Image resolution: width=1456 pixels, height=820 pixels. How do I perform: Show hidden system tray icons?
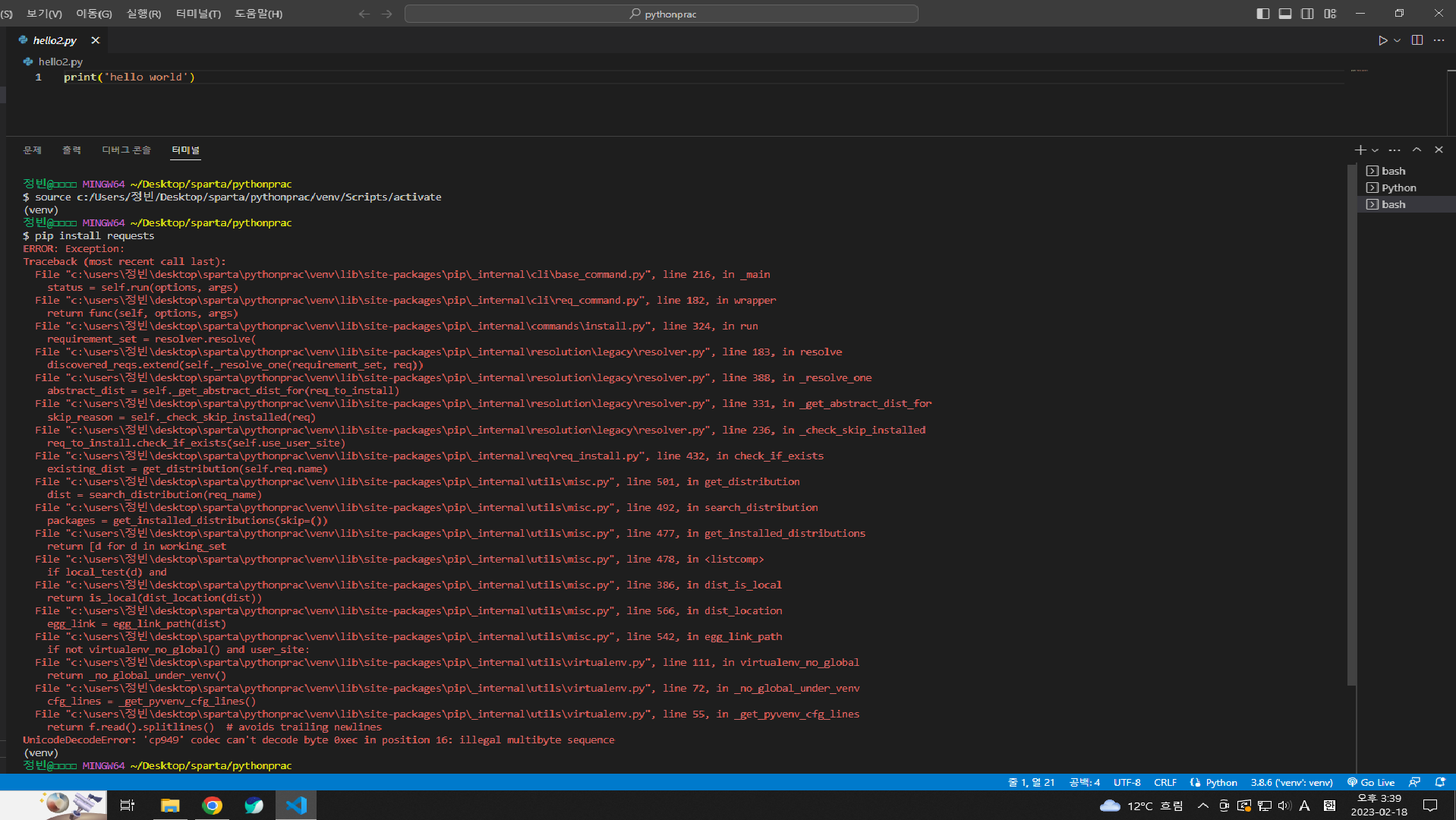point(1203,806)
